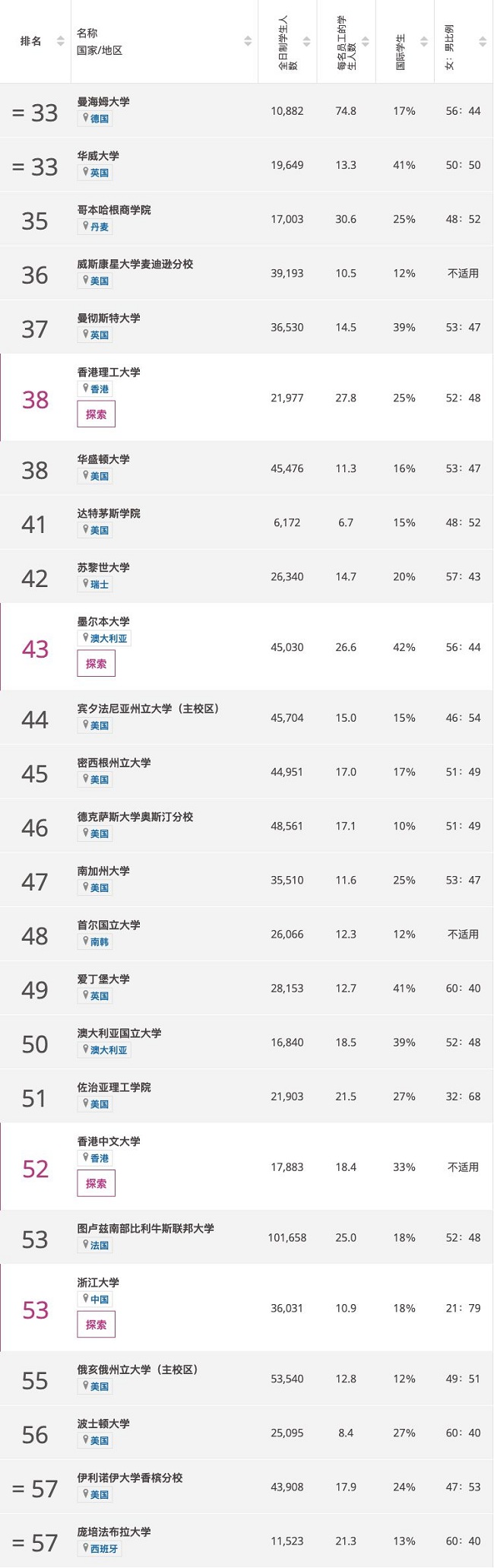Image resolution: width=494 pixels, height=1568 pixels.
Task: Open the 哥本哈根商学院 link
Action: (x=114, y=209)
